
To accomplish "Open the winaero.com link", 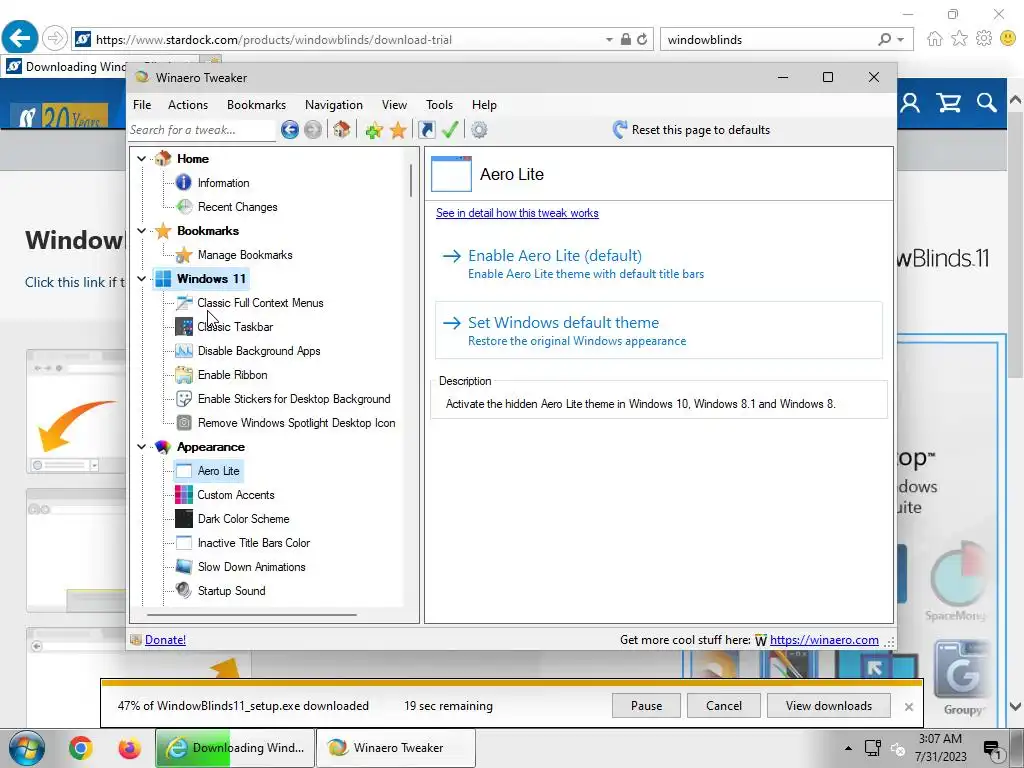I will 824,640.
